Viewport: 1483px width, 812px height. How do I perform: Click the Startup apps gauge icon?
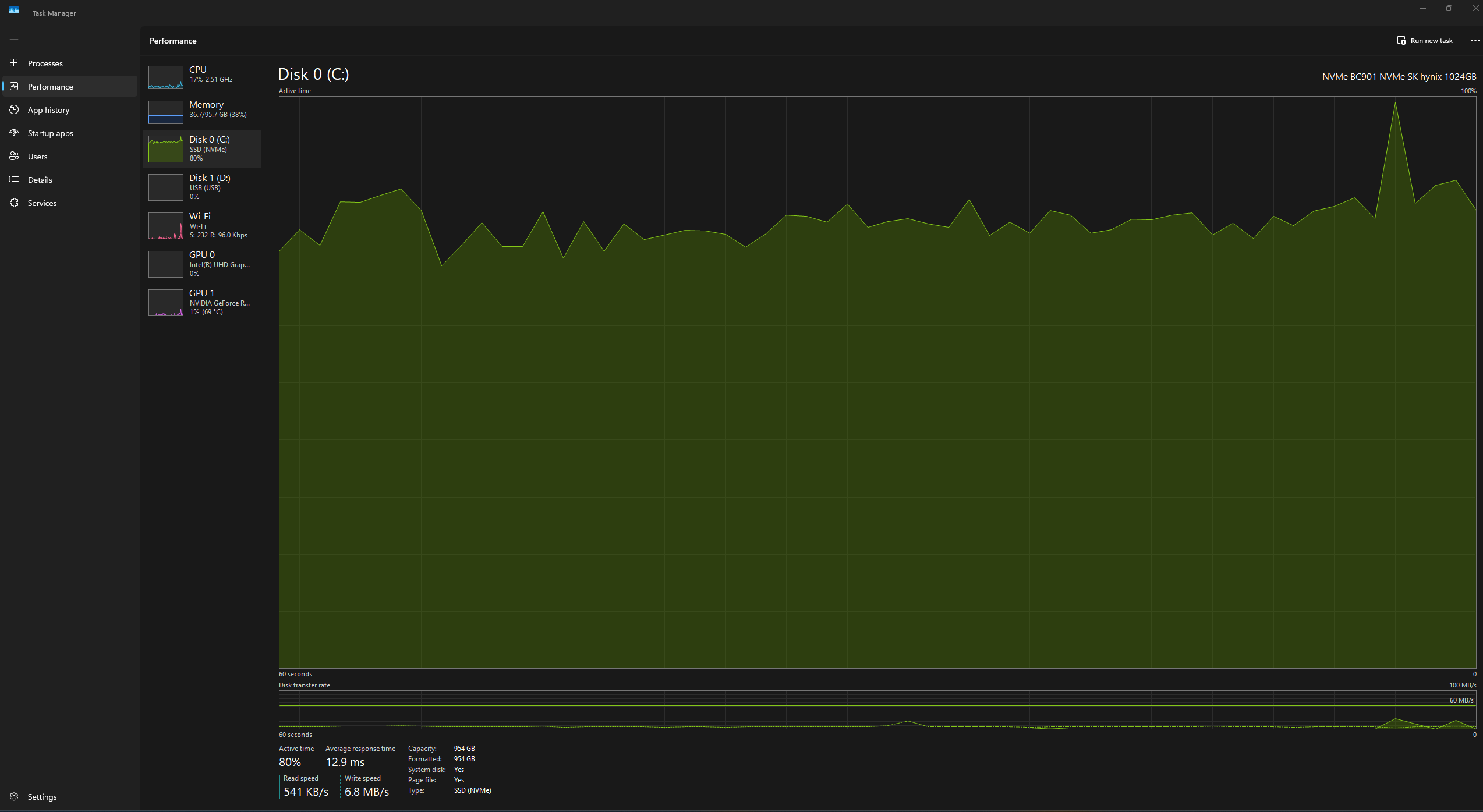[x=14, y=133]
